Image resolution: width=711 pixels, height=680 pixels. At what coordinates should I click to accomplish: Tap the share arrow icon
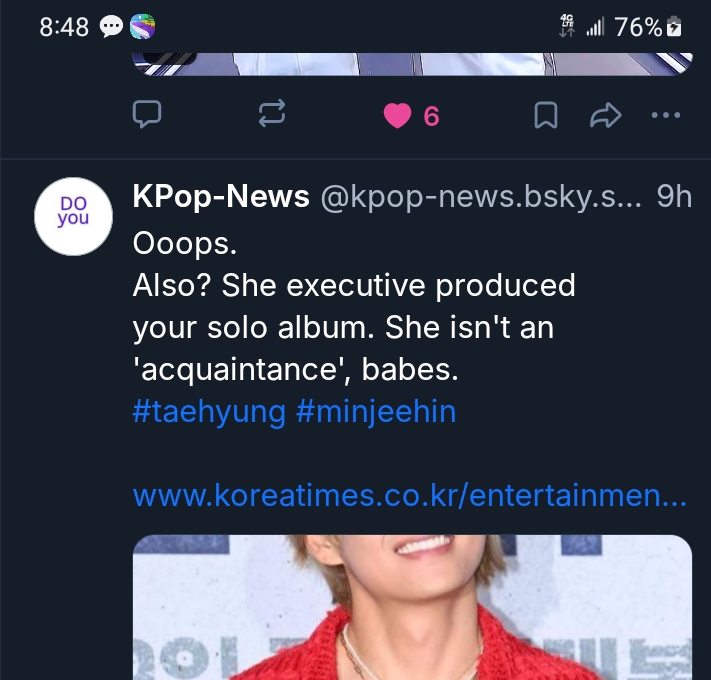(605, 116)
